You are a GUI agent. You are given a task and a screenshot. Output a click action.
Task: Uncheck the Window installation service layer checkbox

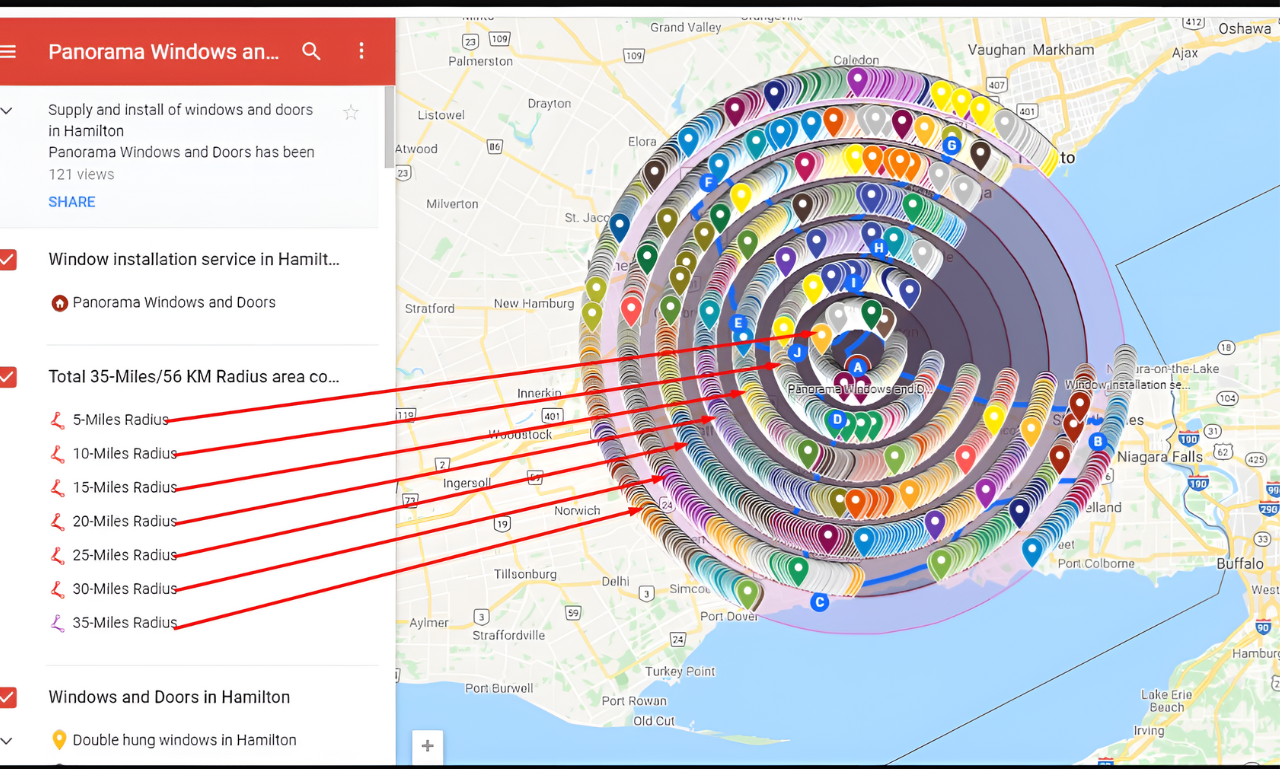pos(8,260)
